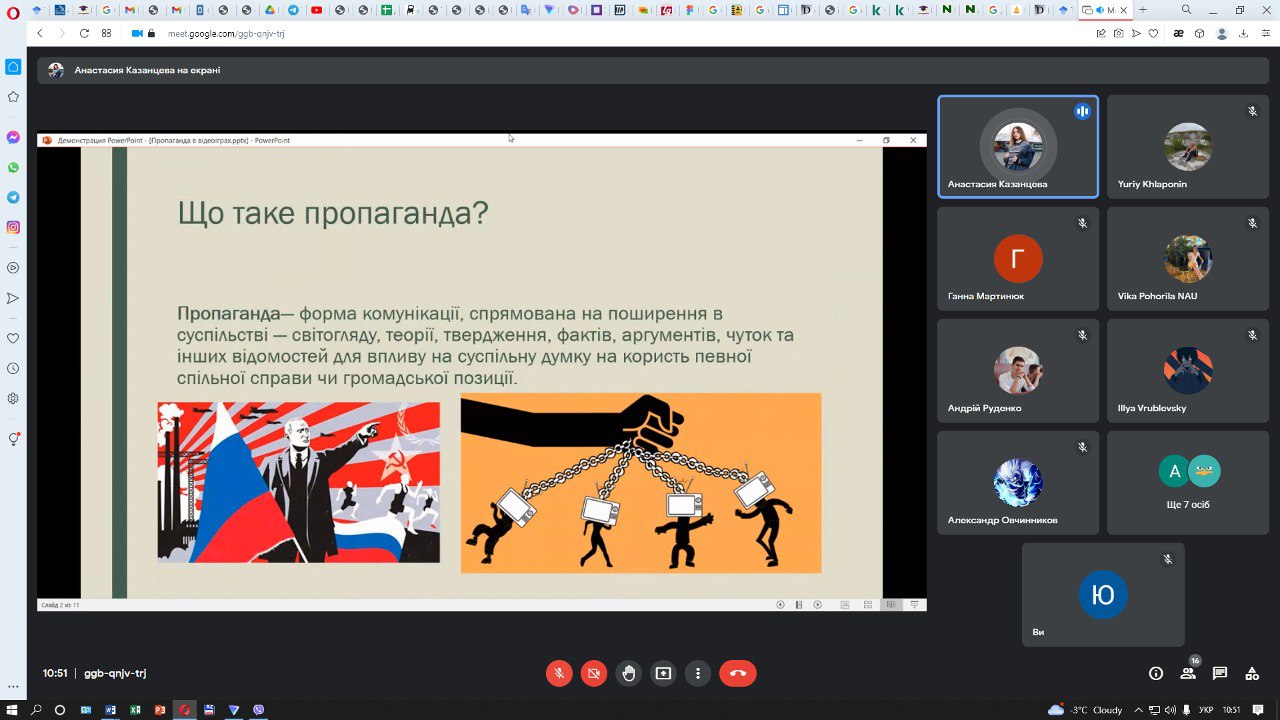The image size is (1280, 720).
Task: Unmute the microphone in Meet
Action: tap(559, 673)
